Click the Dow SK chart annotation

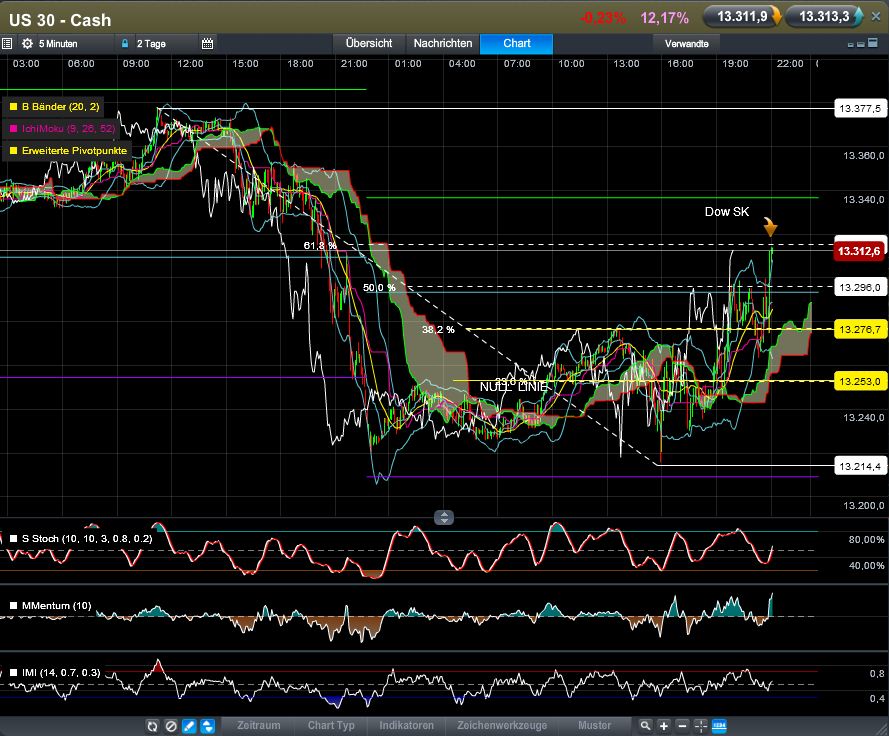point(726,212)
